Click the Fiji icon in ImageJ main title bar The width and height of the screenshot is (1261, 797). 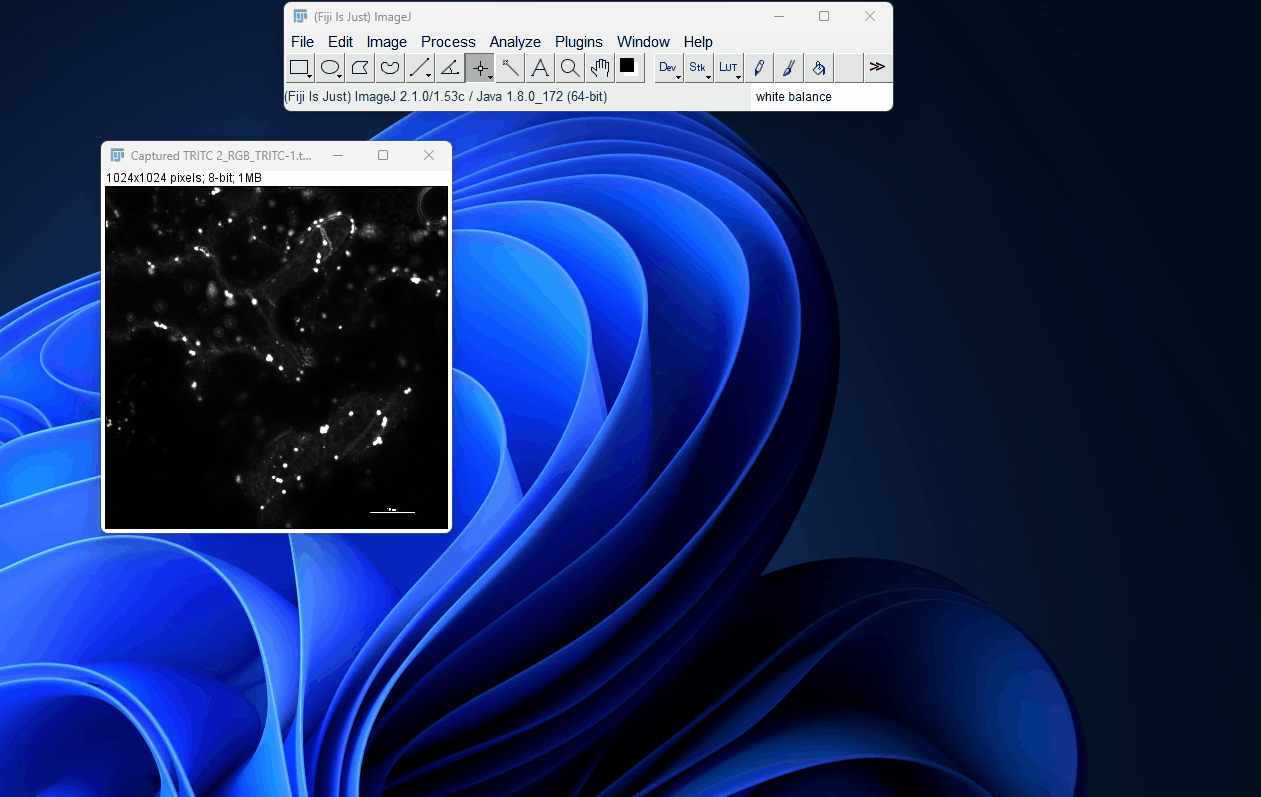(300, 16)
